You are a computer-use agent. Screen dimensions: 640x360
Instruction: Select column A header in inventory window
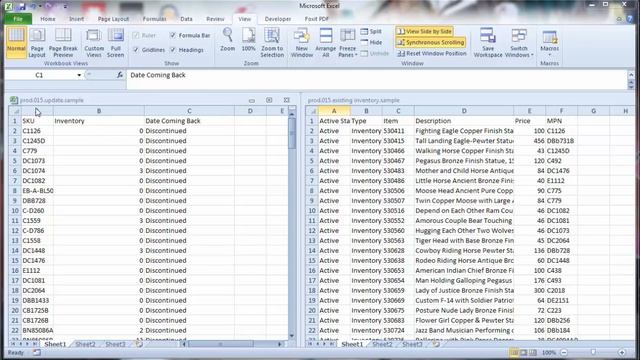click(x=334, y=111)
